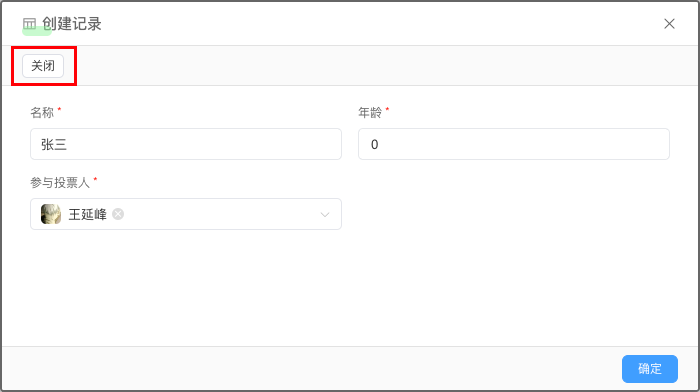The width and height of the screenshot is (700, 392).
Task: Click the empty toolbar strip beside 关闭
Action: coord(384,66)
